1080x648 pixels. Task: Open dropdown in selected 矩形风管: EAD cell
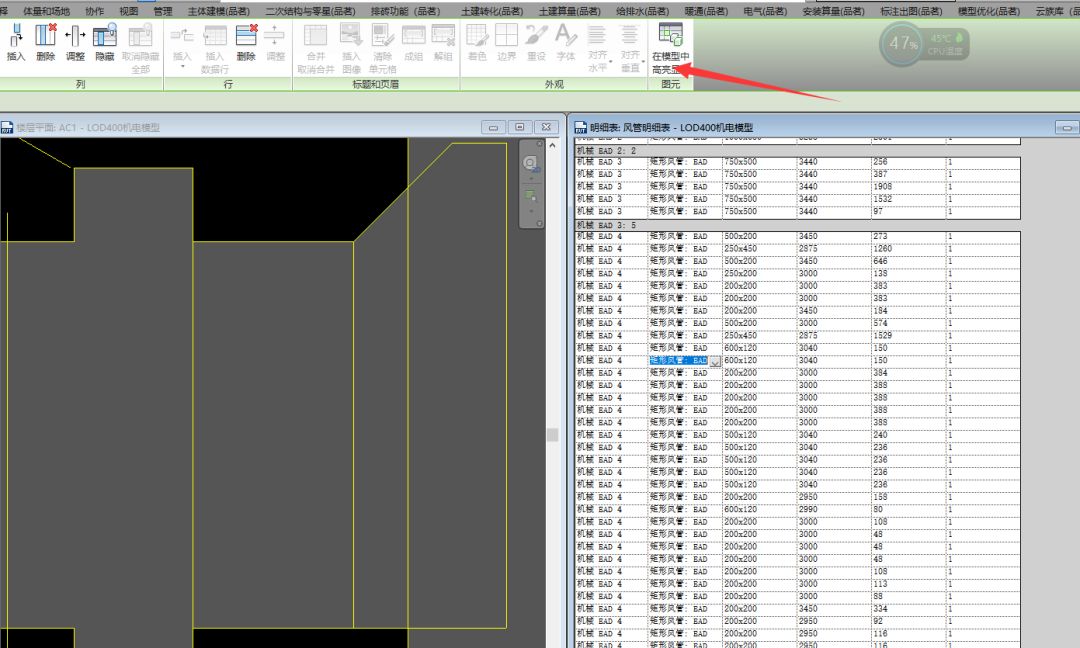click(x=715, y=361)
